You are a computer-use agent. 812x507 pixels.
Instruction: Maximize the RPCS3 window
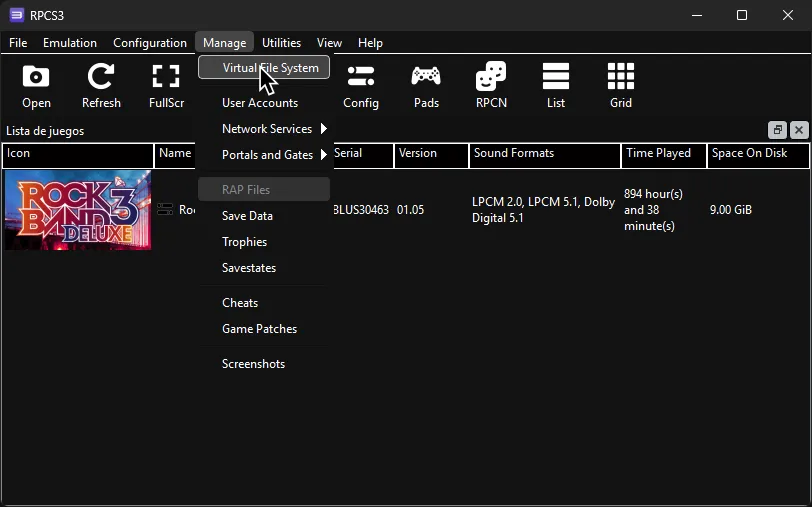(742, 15)
